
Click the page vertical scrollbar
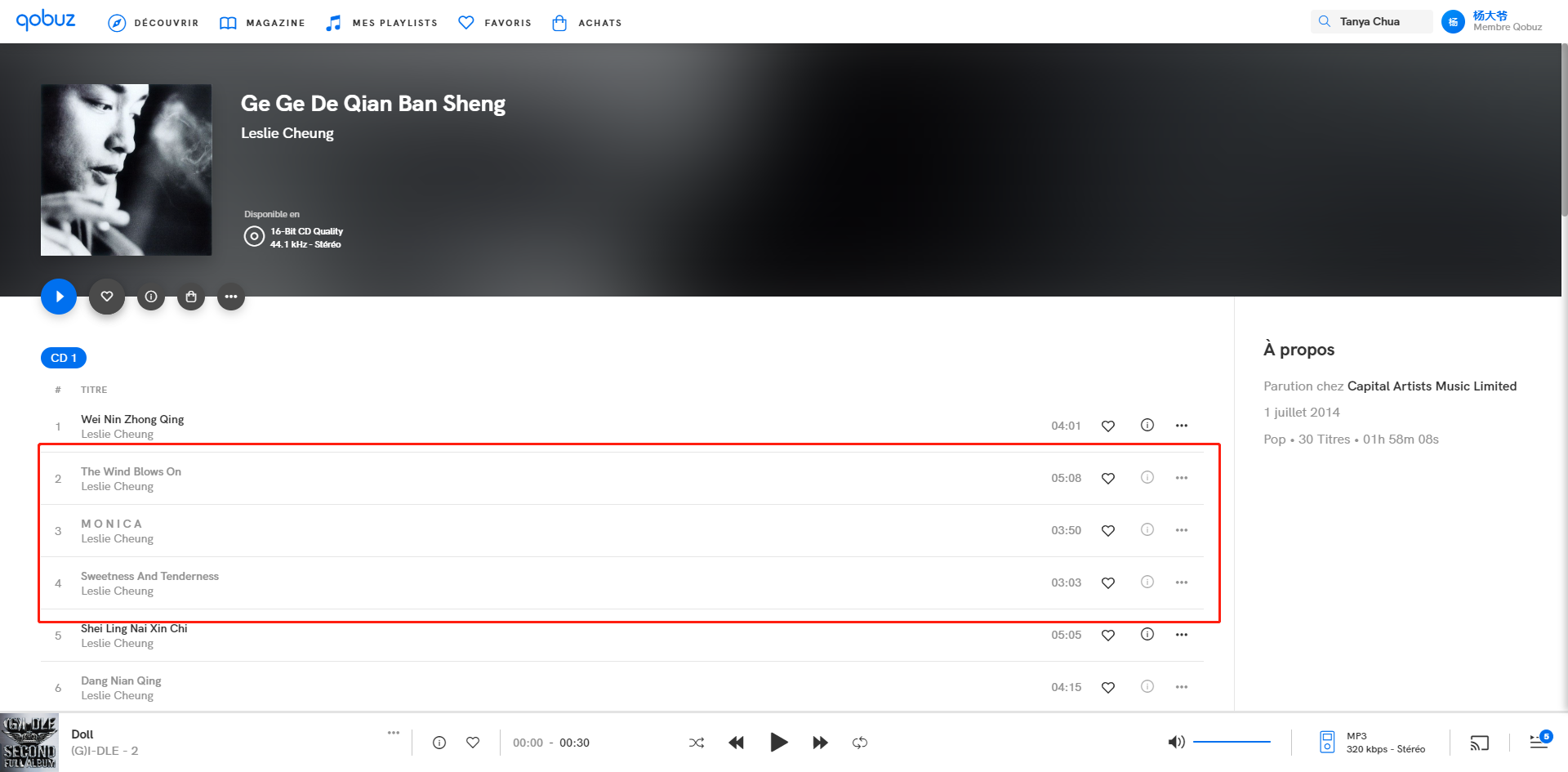[1564, 131]
